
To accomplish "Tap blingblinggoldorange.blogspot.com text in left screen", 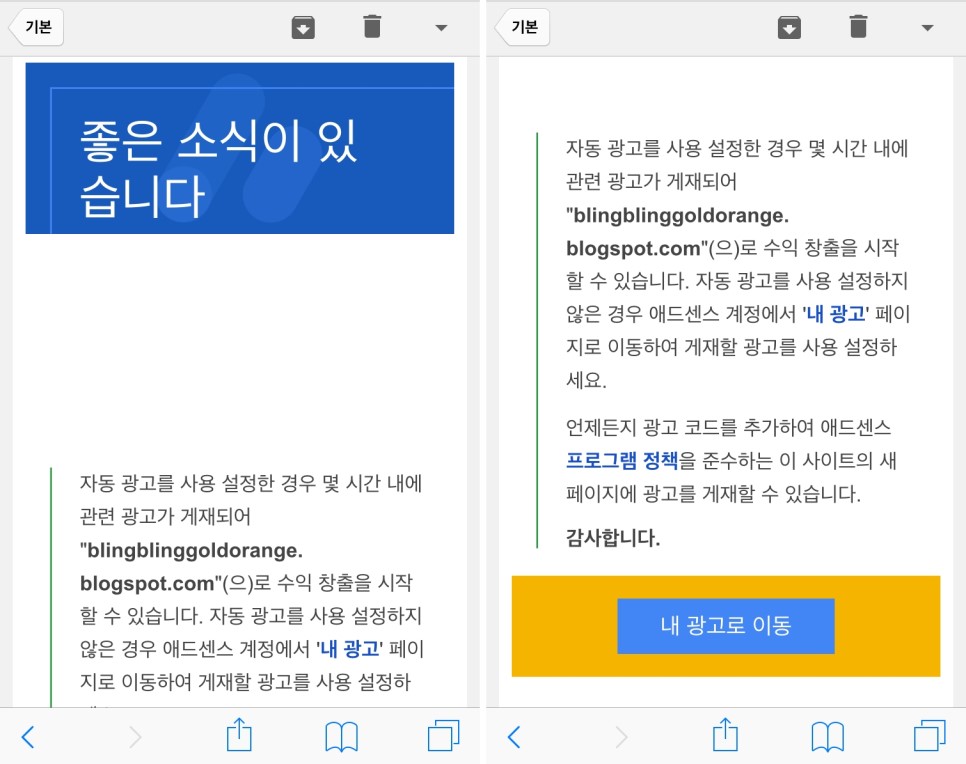I will (191, 566).
